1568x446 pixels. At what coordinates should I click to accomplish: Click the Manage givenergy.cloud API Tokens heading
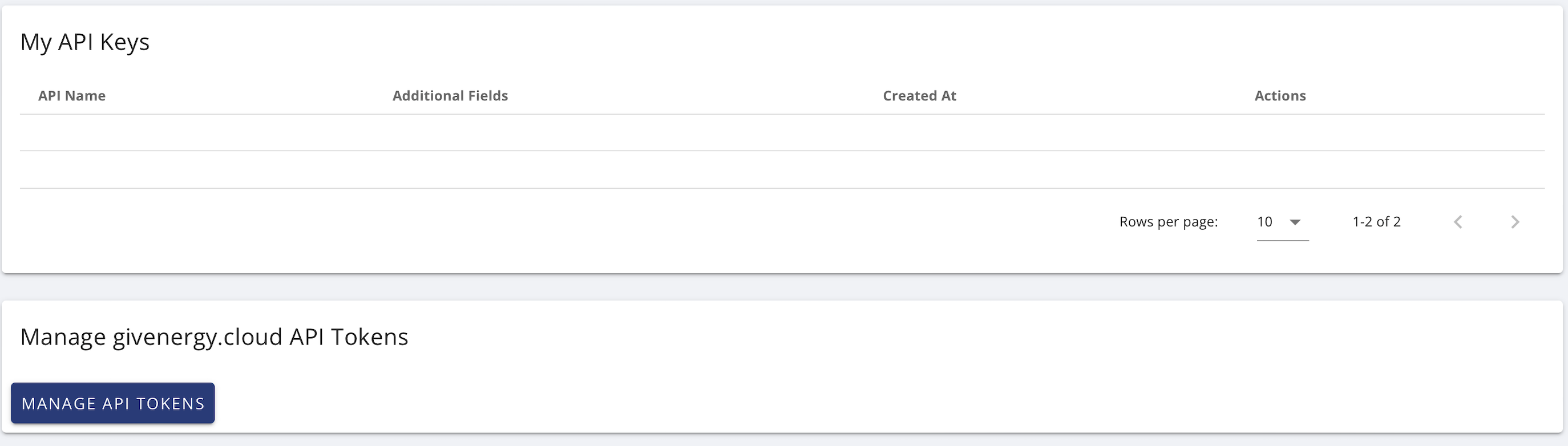tap(215, 337)
